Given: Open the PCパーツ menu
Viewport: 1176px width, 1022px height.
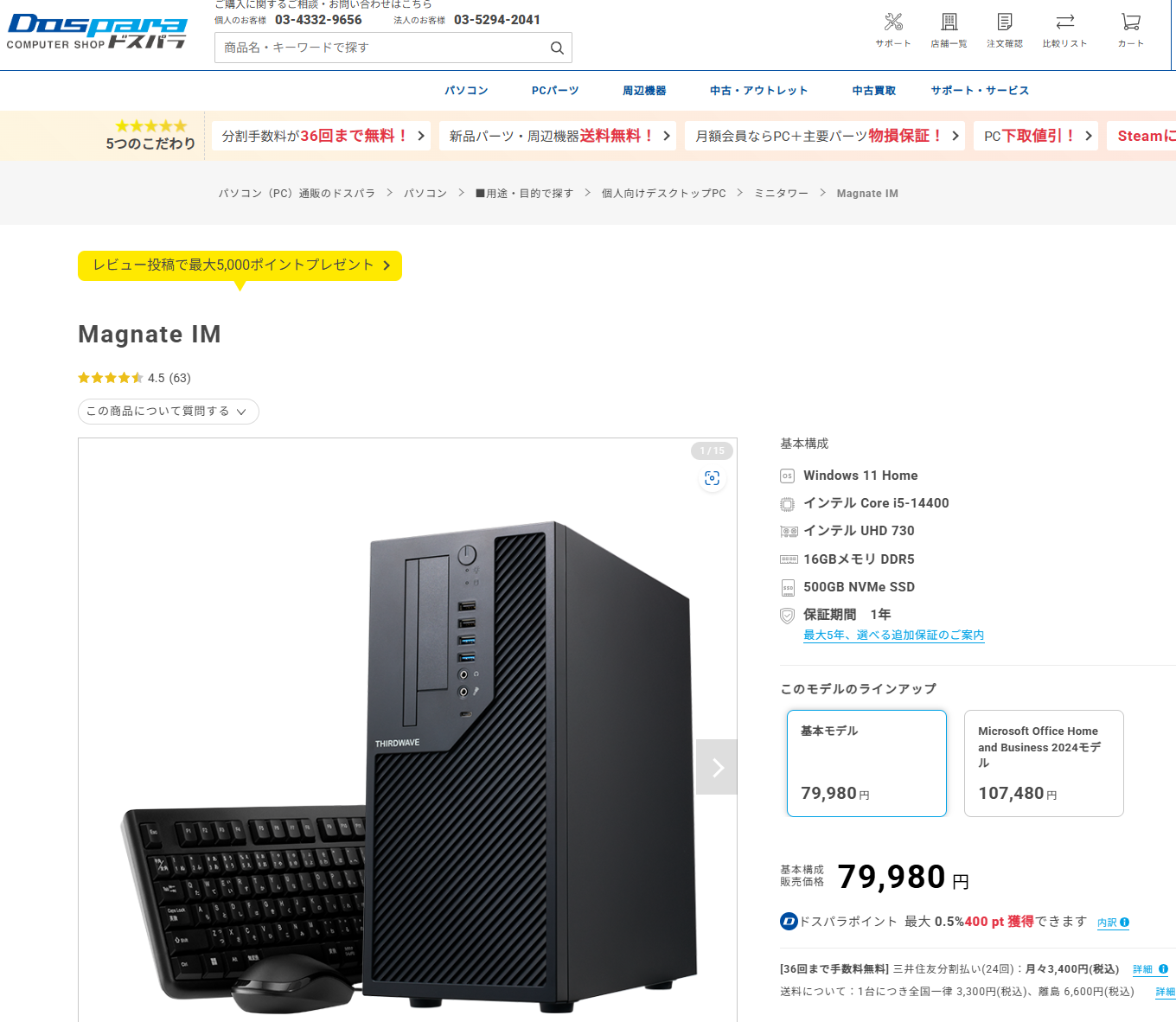Looking at the screenshot, I should 555,91.
